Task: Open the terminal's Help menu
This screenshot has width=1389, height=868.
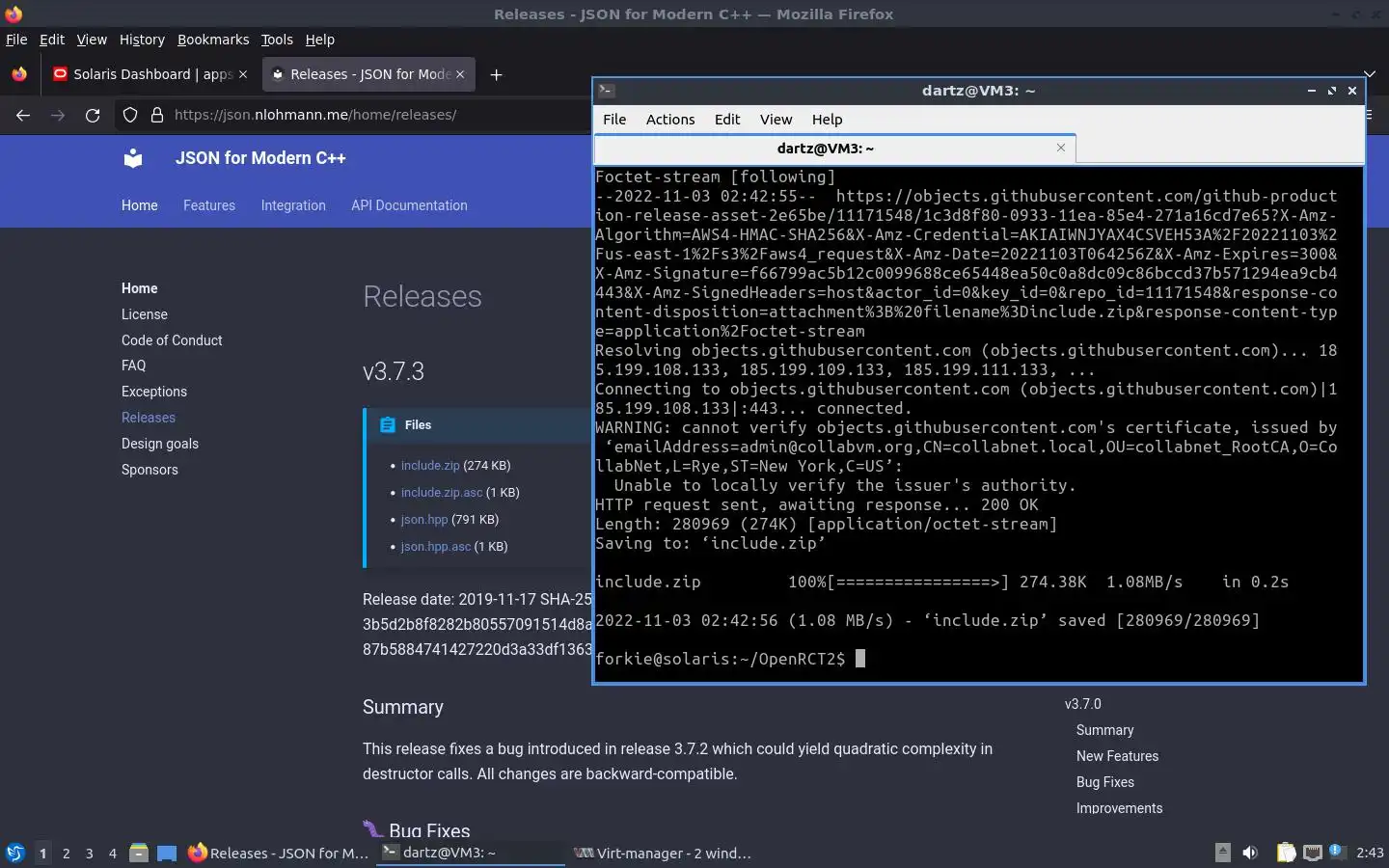Action: [x=827, y=120]
